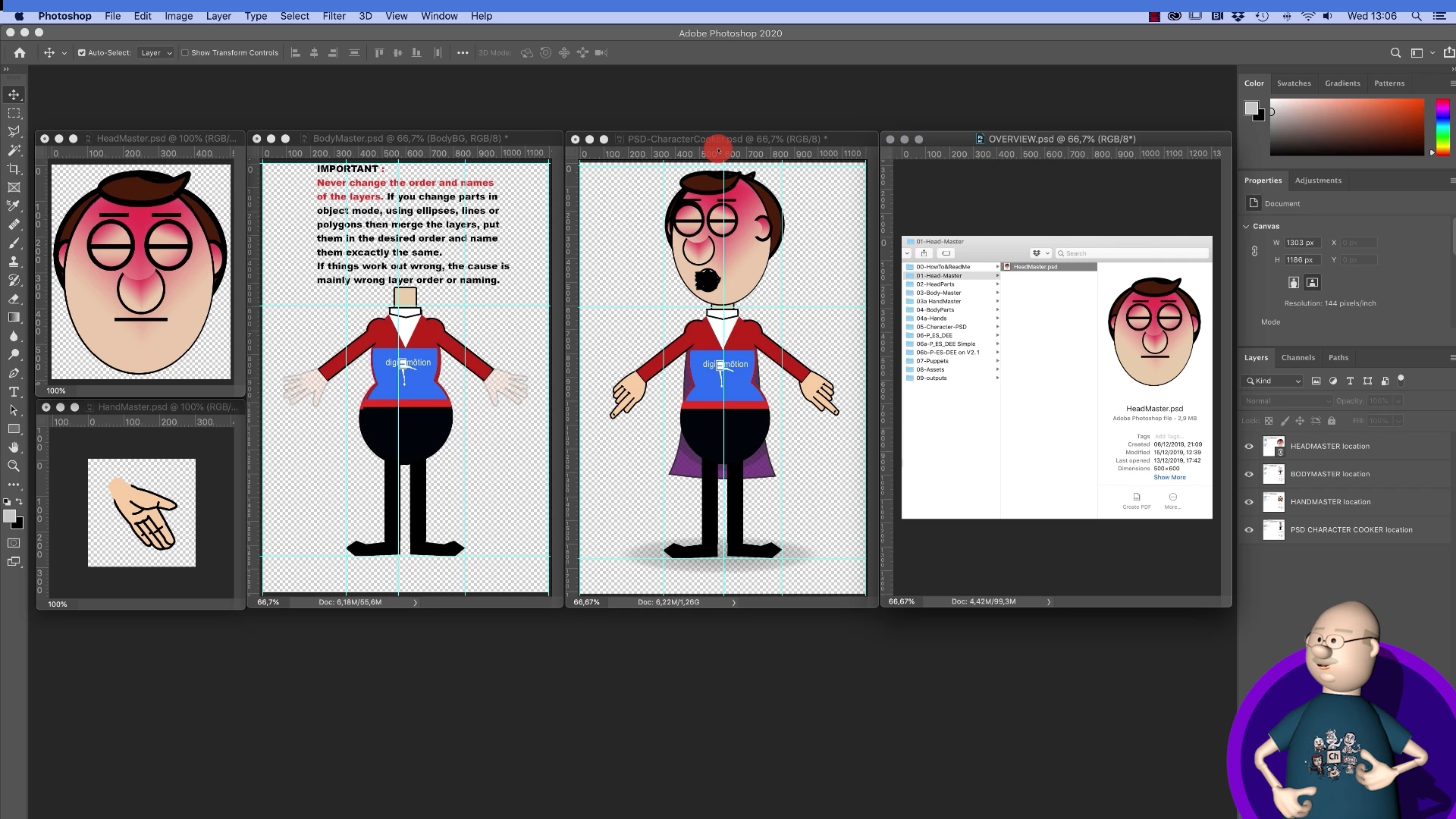Click the Home icon in the options bar
This screenshot has height=819, width=1456.
tap(20, 53)
